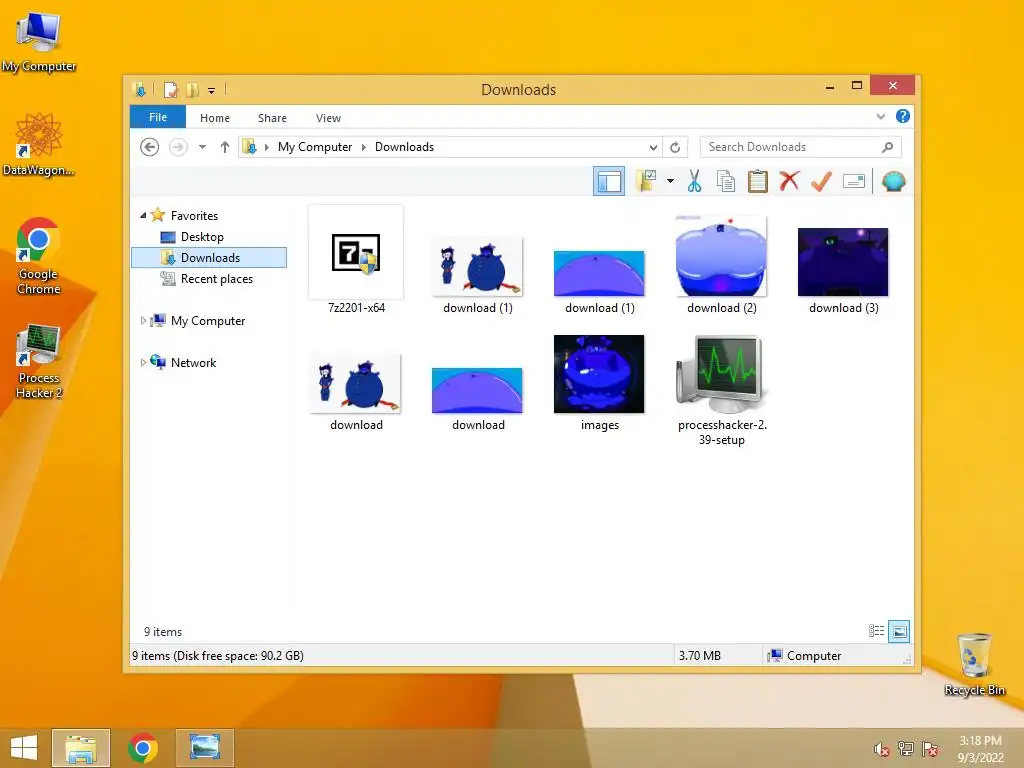
Task: Select Recent places under Favorites
Action: pyautogui.click(x=216, y=279)
